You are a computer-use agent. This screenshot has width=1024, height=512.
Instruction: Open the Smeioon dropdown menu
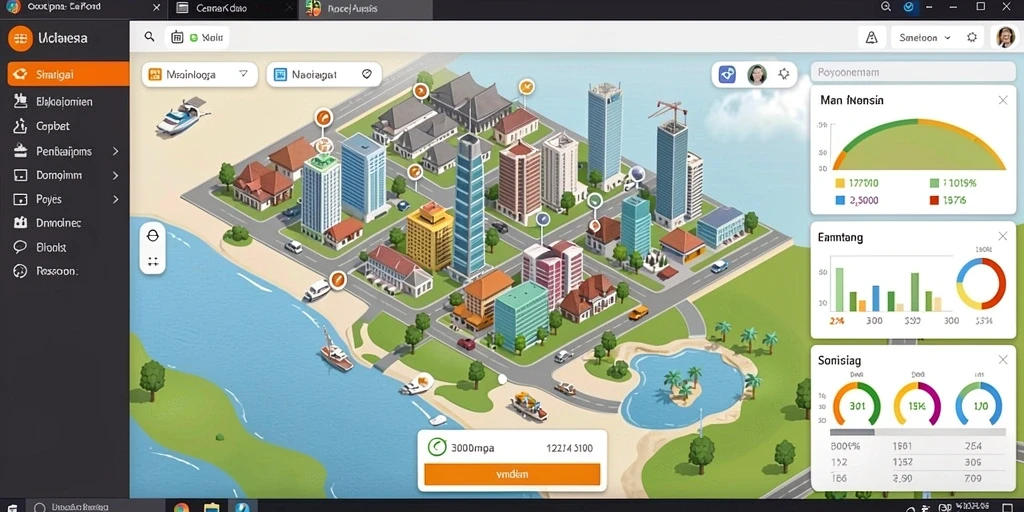tap(922, 38)
